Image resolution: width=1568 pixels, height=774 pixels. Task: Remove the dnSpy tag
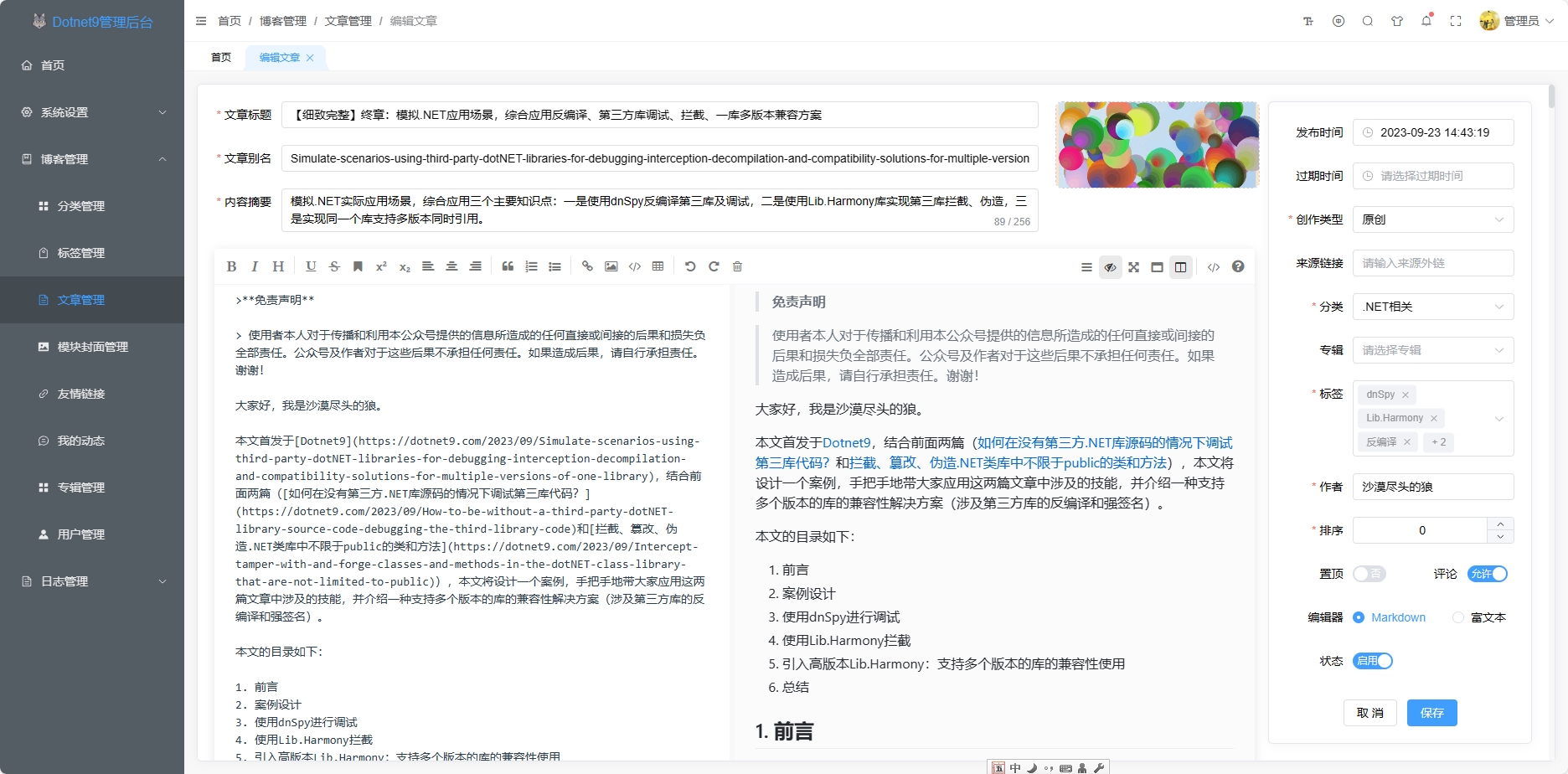click(x=1406, y=395)
